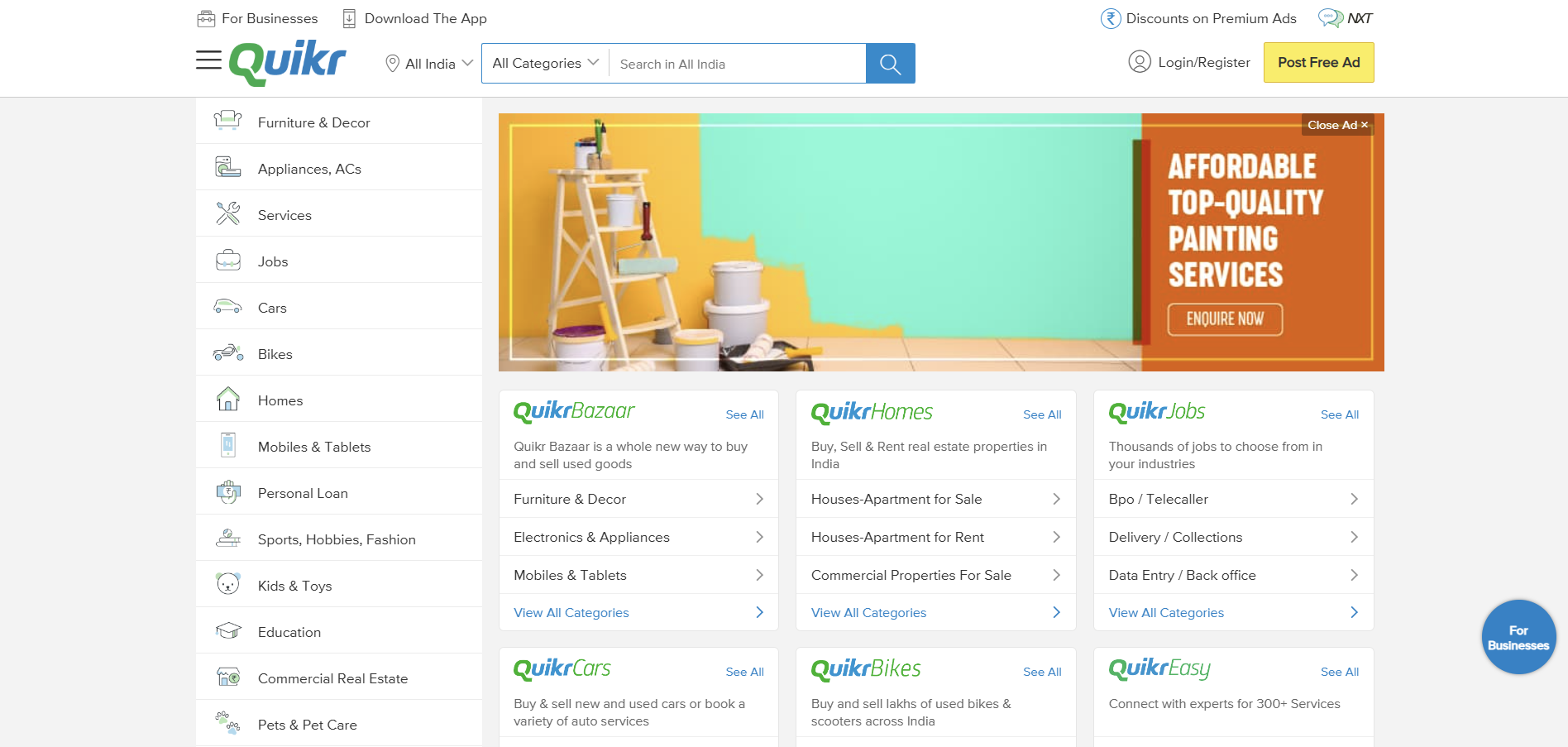Expand Delivery / Collections row
Screen dimensions: 1568x747
(1234, 537)
